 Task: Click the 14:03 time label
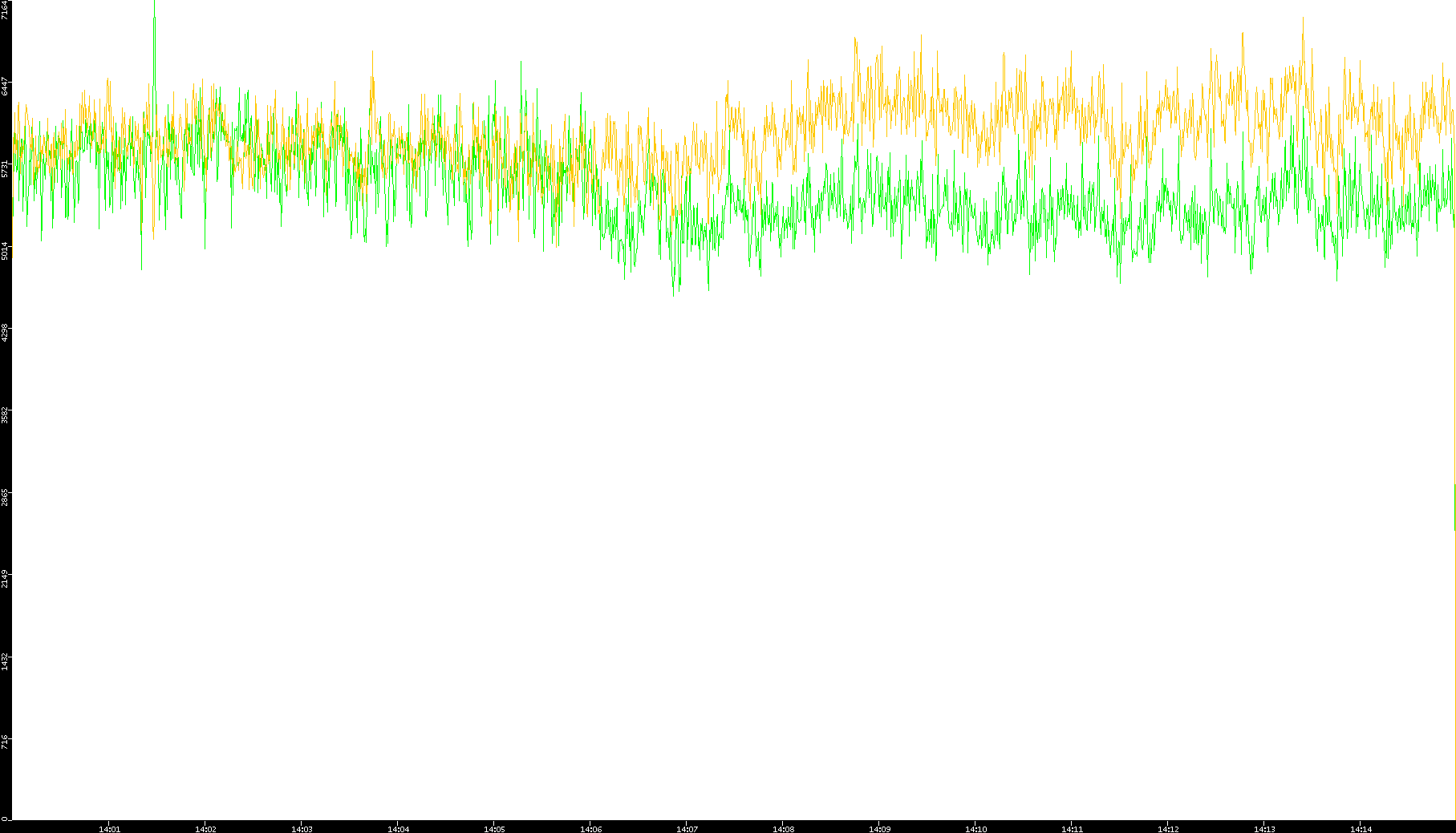point(302,828)
